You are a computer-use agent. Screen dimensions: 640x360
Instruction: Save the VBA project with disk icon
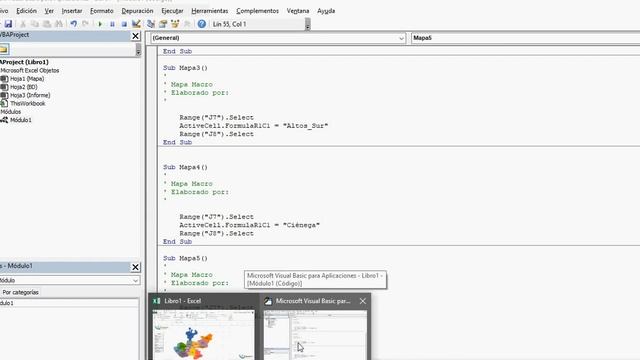point(8,24)
